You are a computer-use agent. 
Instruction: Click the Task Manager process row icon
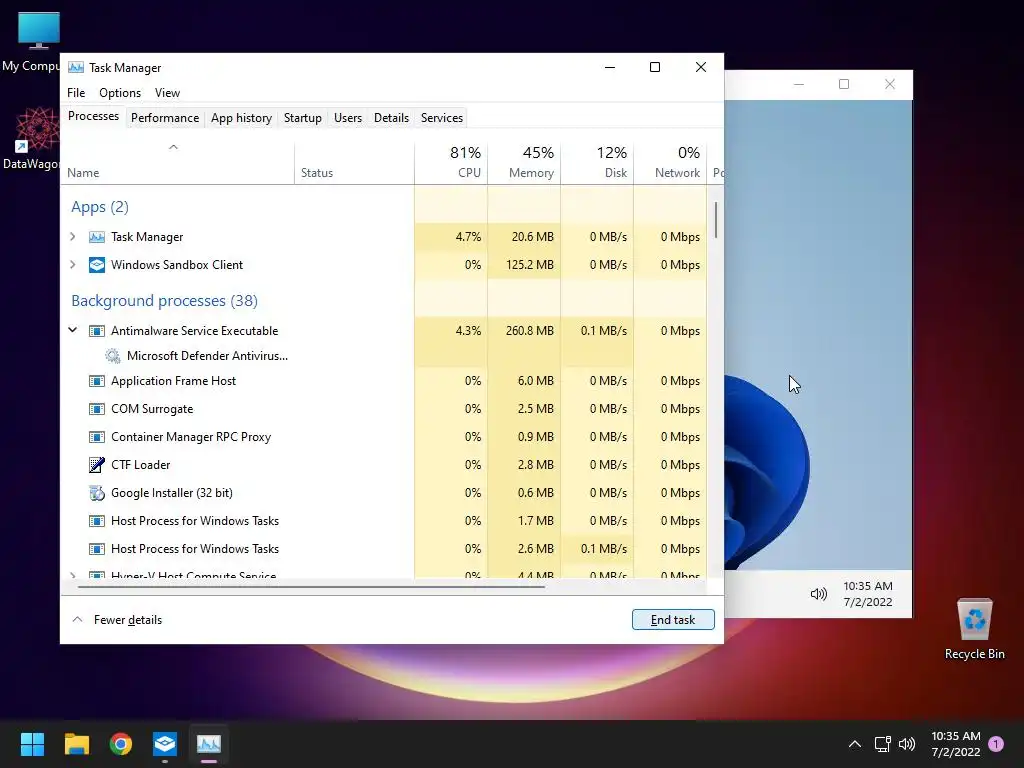pos(97,237)
